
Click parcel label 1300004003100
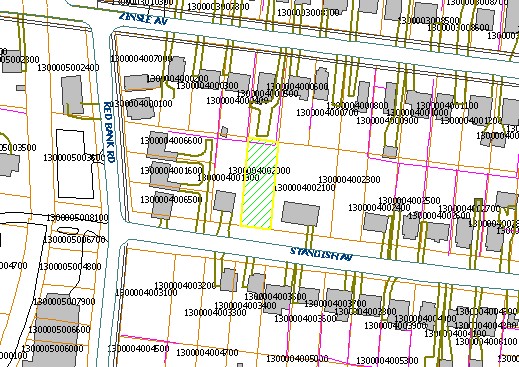pyautogui.click(x=146, y=293)
